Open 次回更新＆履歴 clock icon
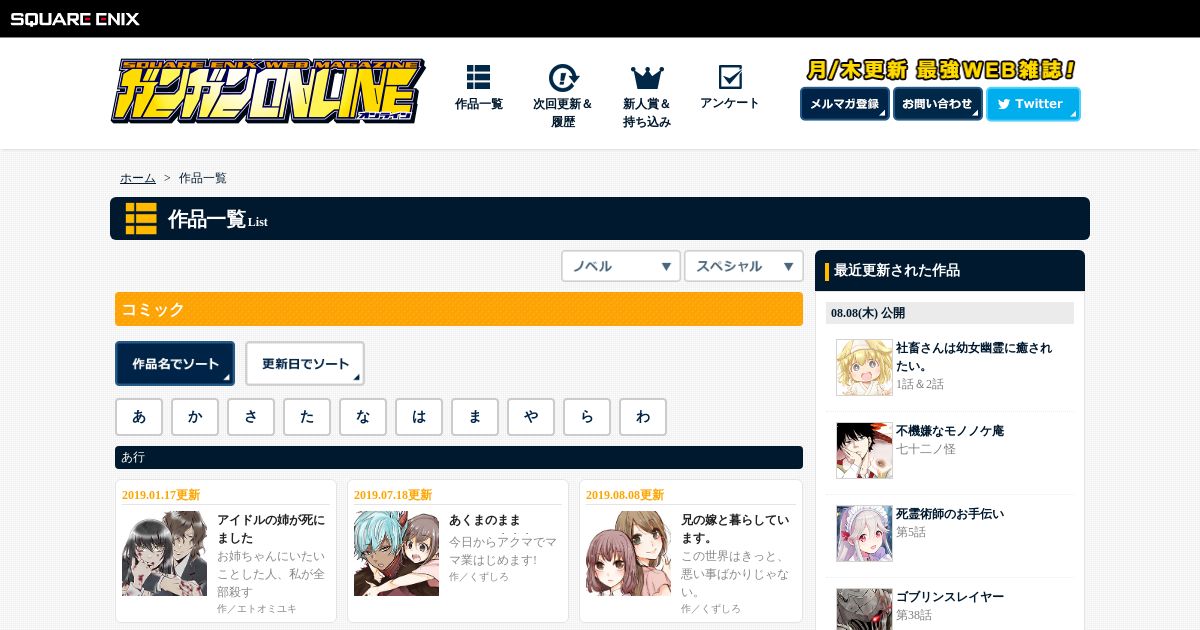The height and width of the screenshot is (630, 1200). click(563, 78)
